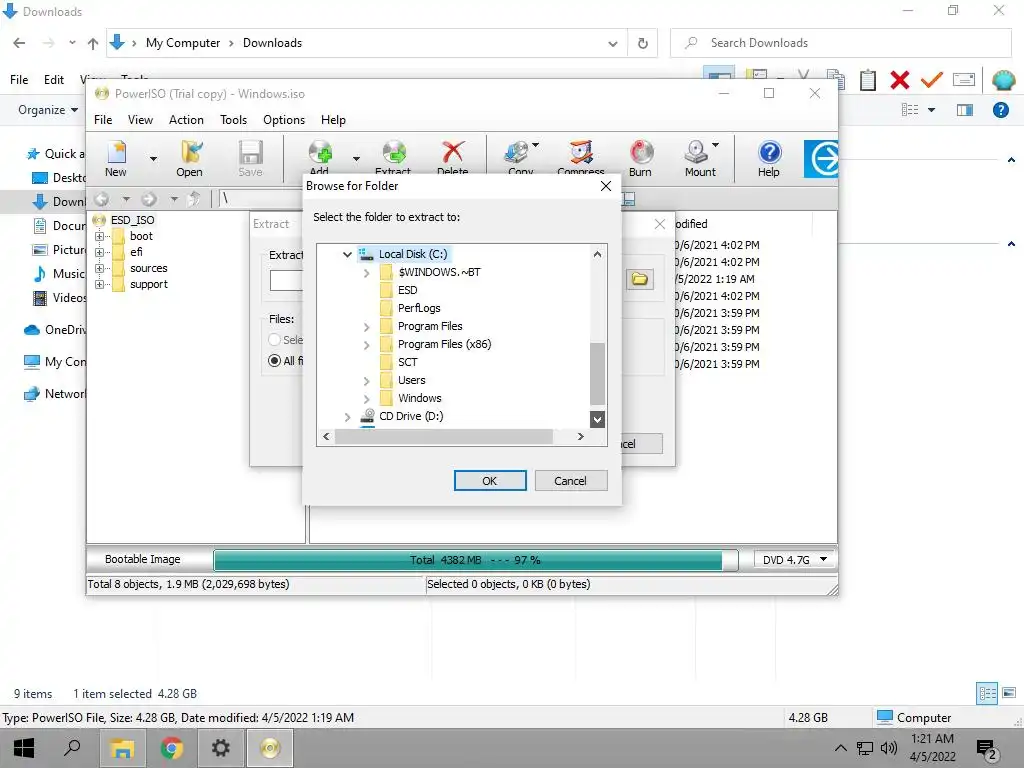Viewport: 1024px width, 768px height.
Task: Open the New button dropdown arrow
Action: (153, 159)
